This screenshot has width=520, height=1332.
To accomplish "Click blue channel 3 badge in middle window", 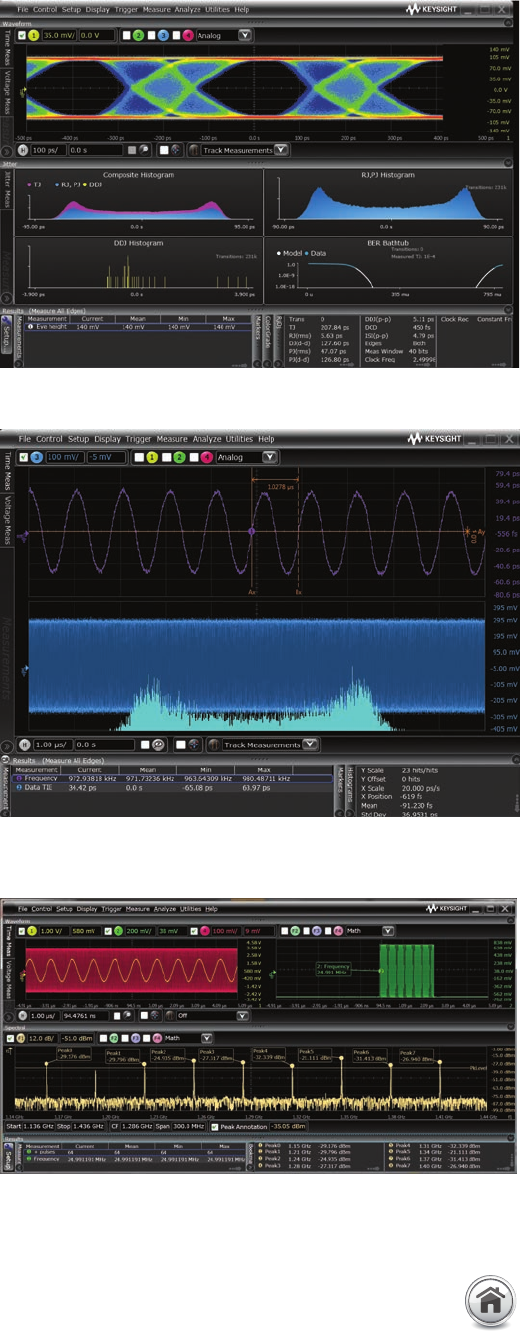I will [x=35, y=457].
